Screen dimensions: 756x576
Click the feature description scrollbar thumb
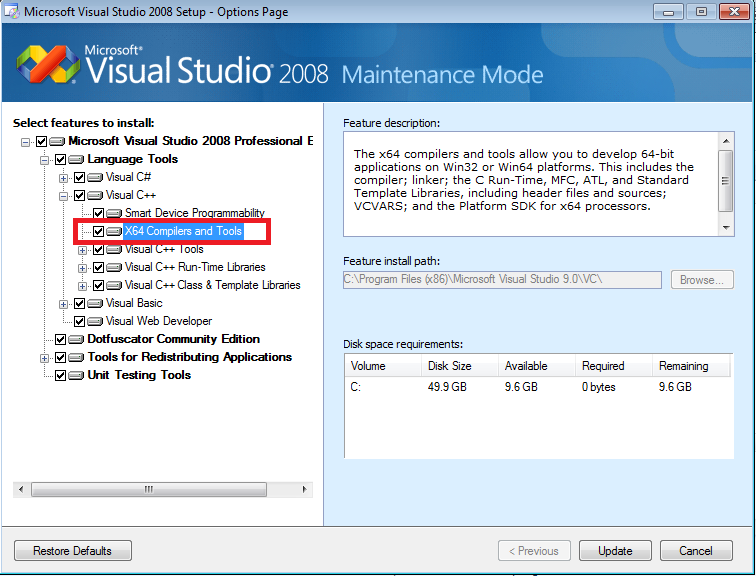(x=726, y=181)
